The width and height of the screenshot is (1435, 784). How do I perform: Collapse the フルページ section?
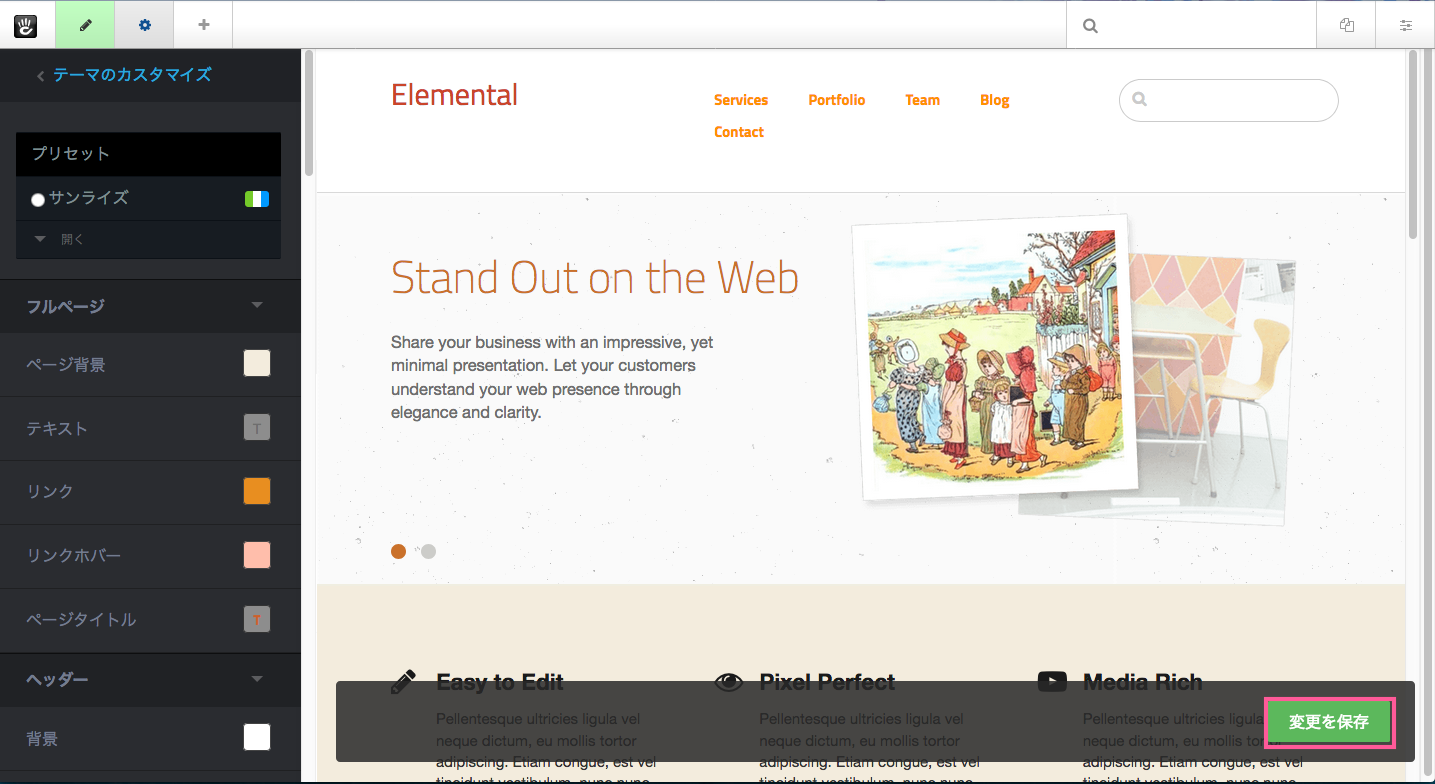[257, 306]
